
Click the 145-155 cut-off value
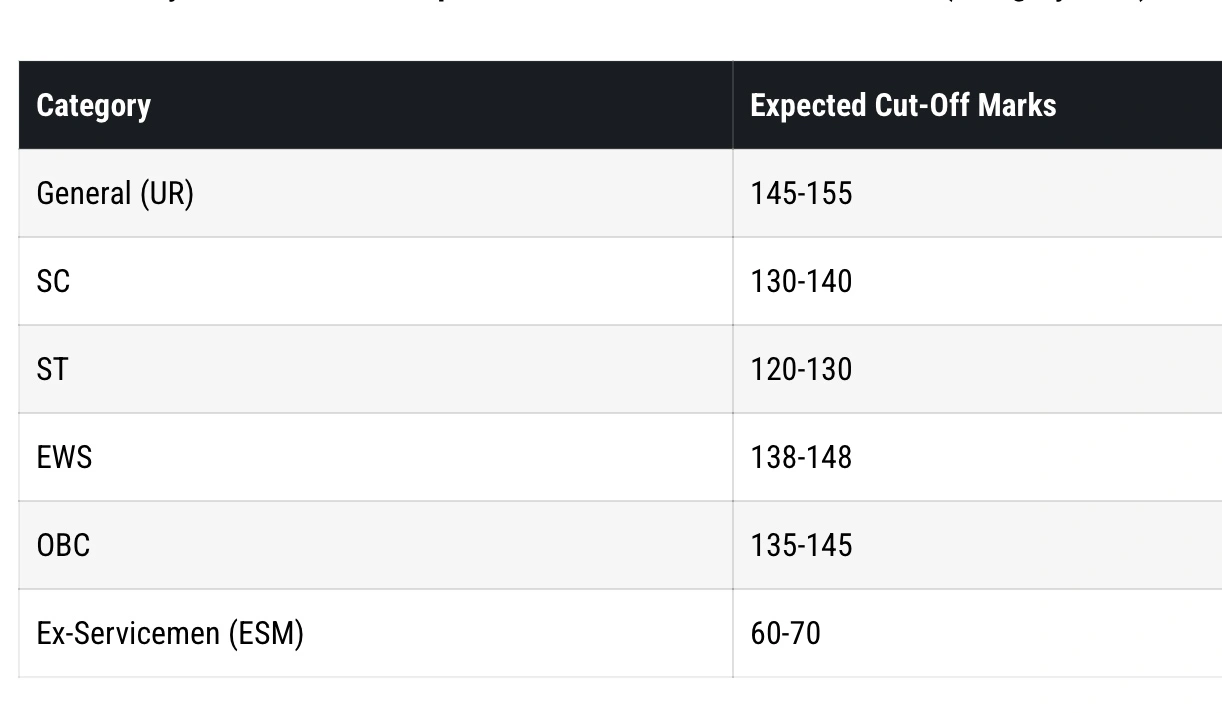[801, 193]
